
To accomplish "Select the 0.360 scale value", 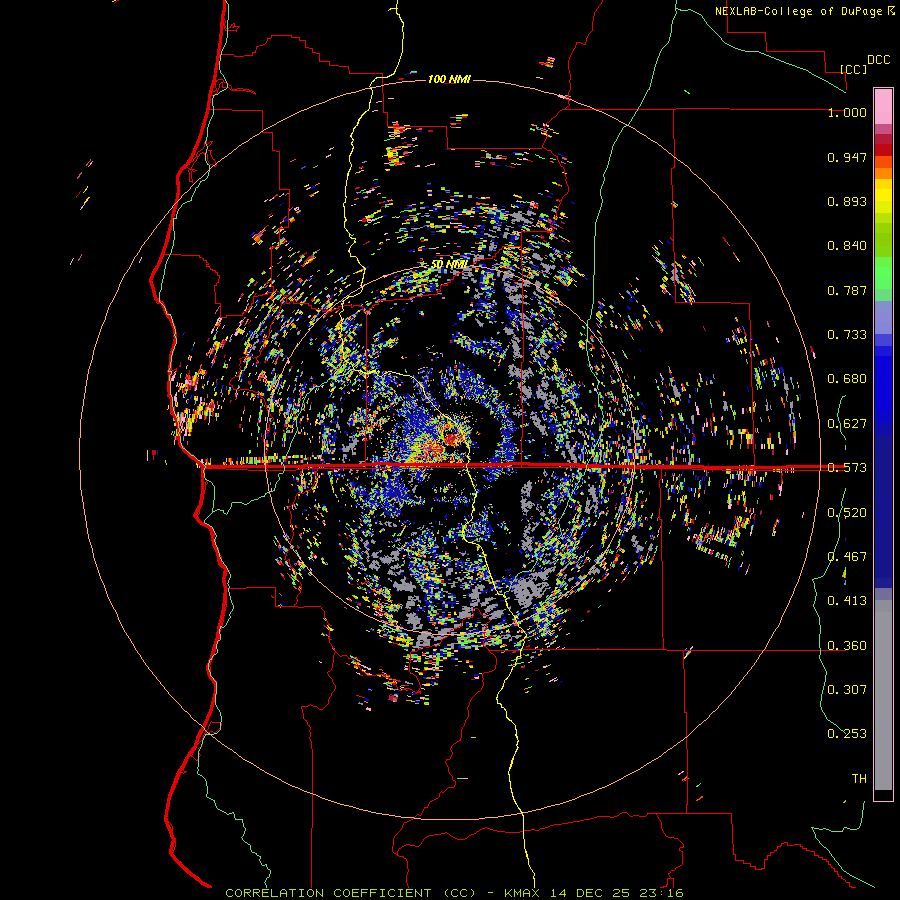I will (847, 646).
